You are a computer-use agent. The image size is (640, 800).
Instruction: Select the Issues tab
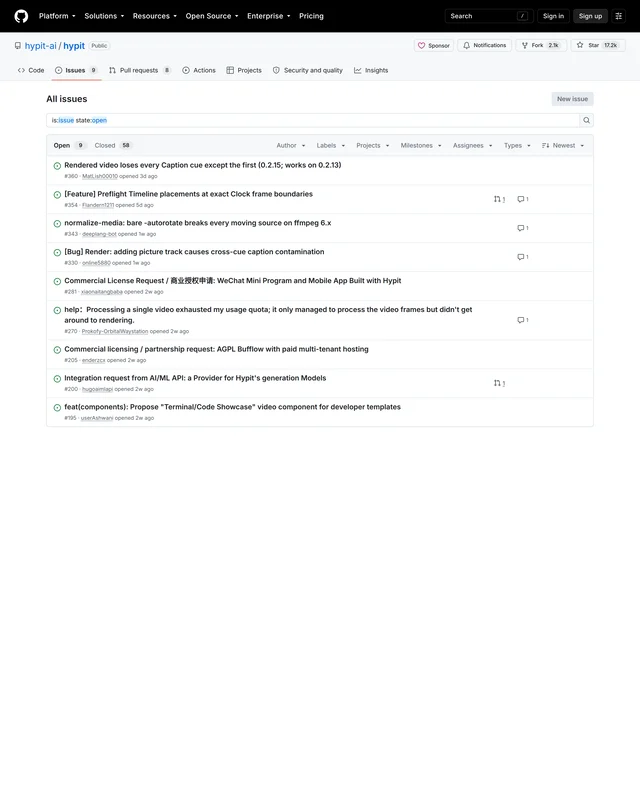click(x=76, y=70)
